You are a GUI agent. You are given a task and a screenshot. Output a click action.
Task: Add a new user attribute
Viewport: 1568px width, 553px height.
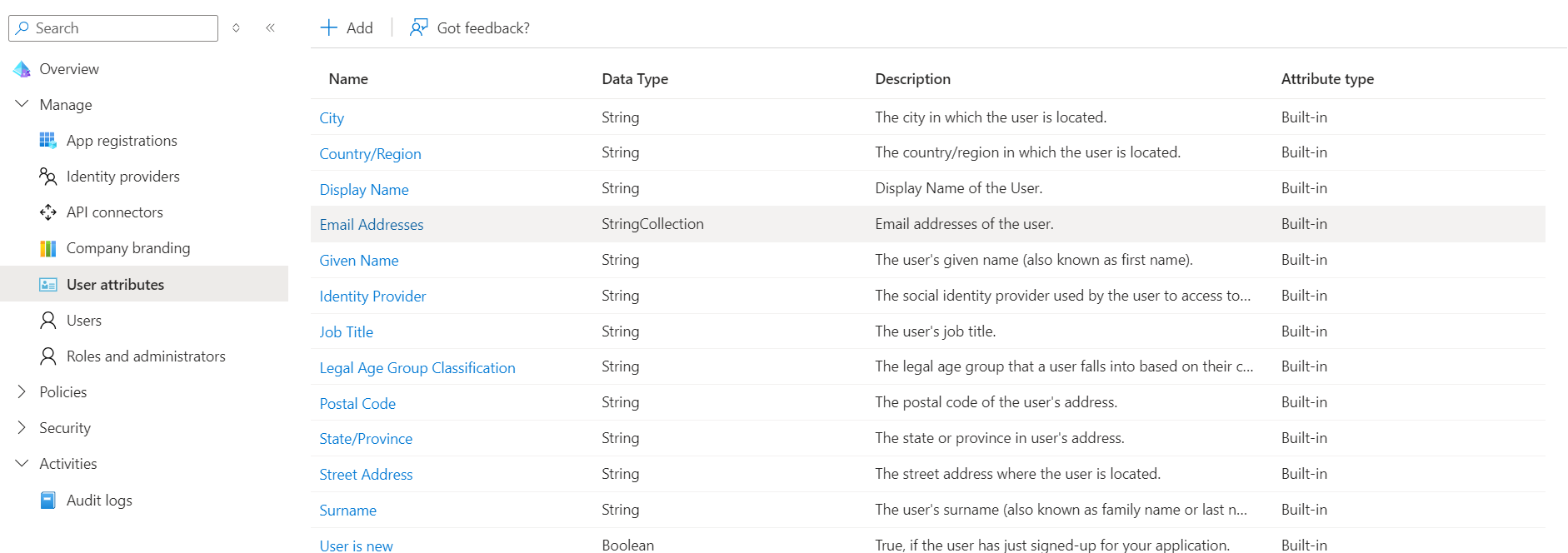(347, 28)
